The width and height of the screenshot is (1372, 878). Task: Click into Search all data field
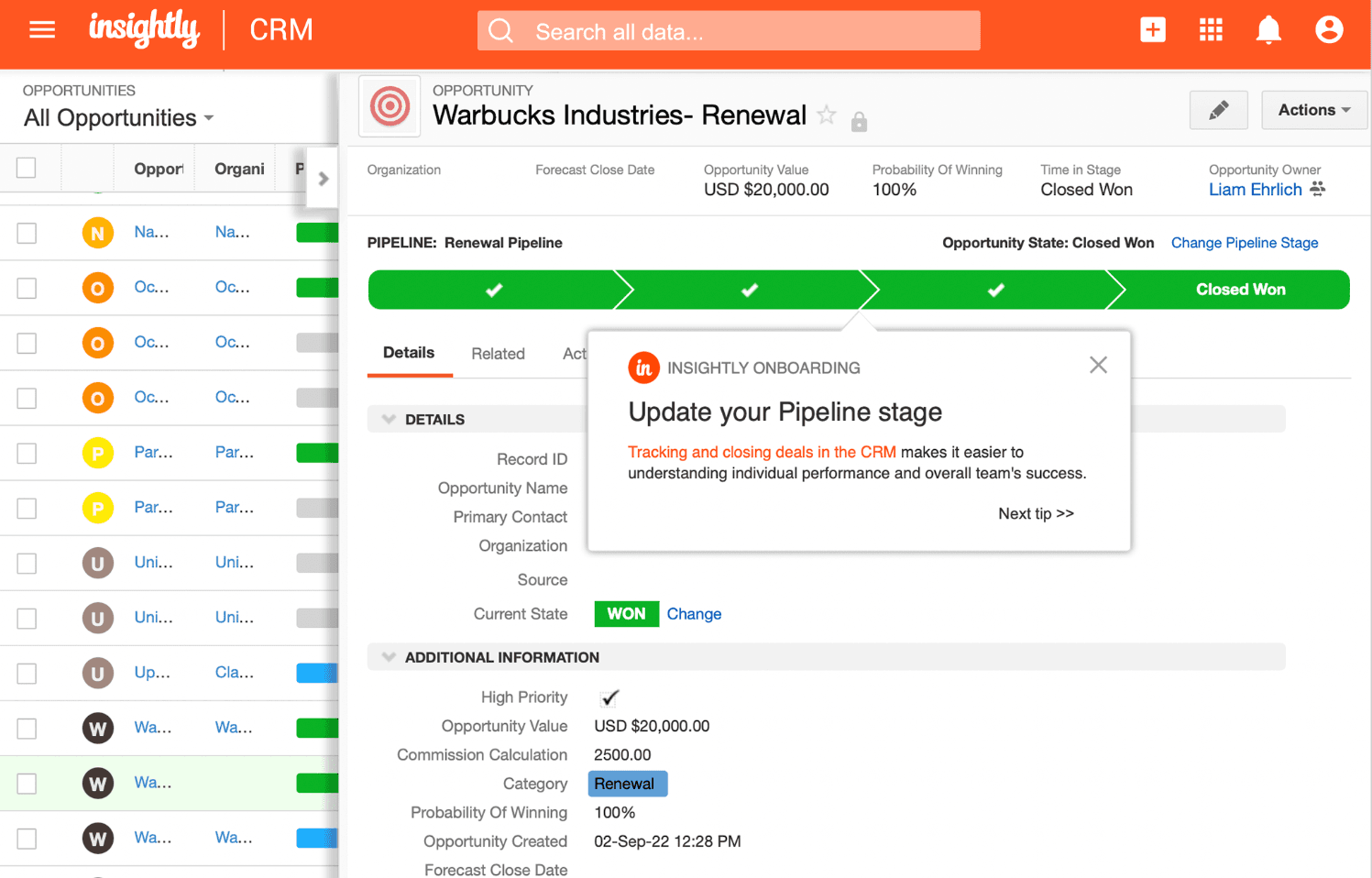(729, 31)
